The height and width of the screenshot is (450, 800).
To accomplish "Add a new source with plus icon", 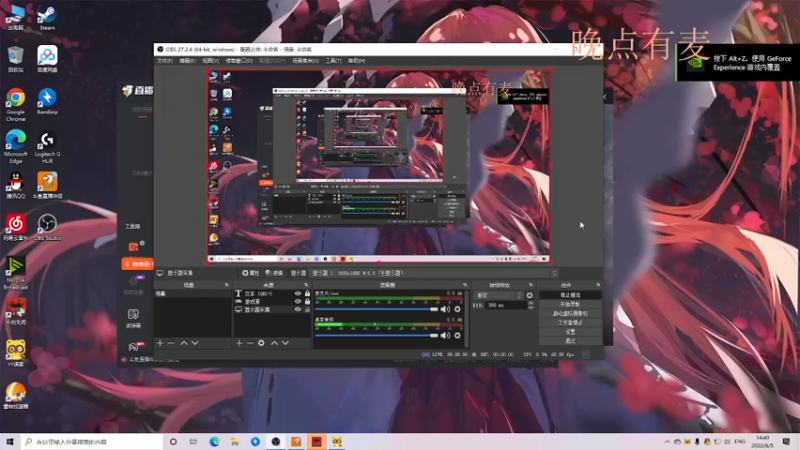I will [x=239, y=343].
